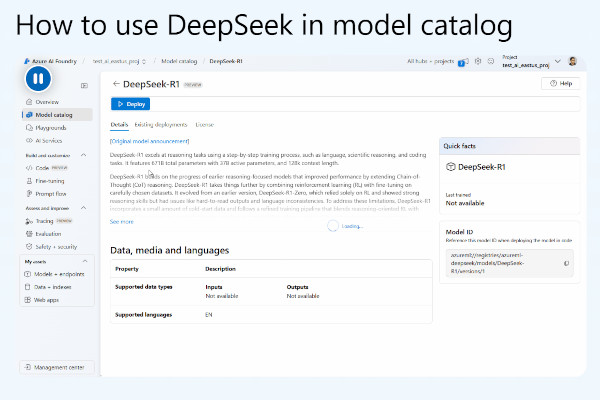Click the feedback smiley icon

(x=491, y=61)
